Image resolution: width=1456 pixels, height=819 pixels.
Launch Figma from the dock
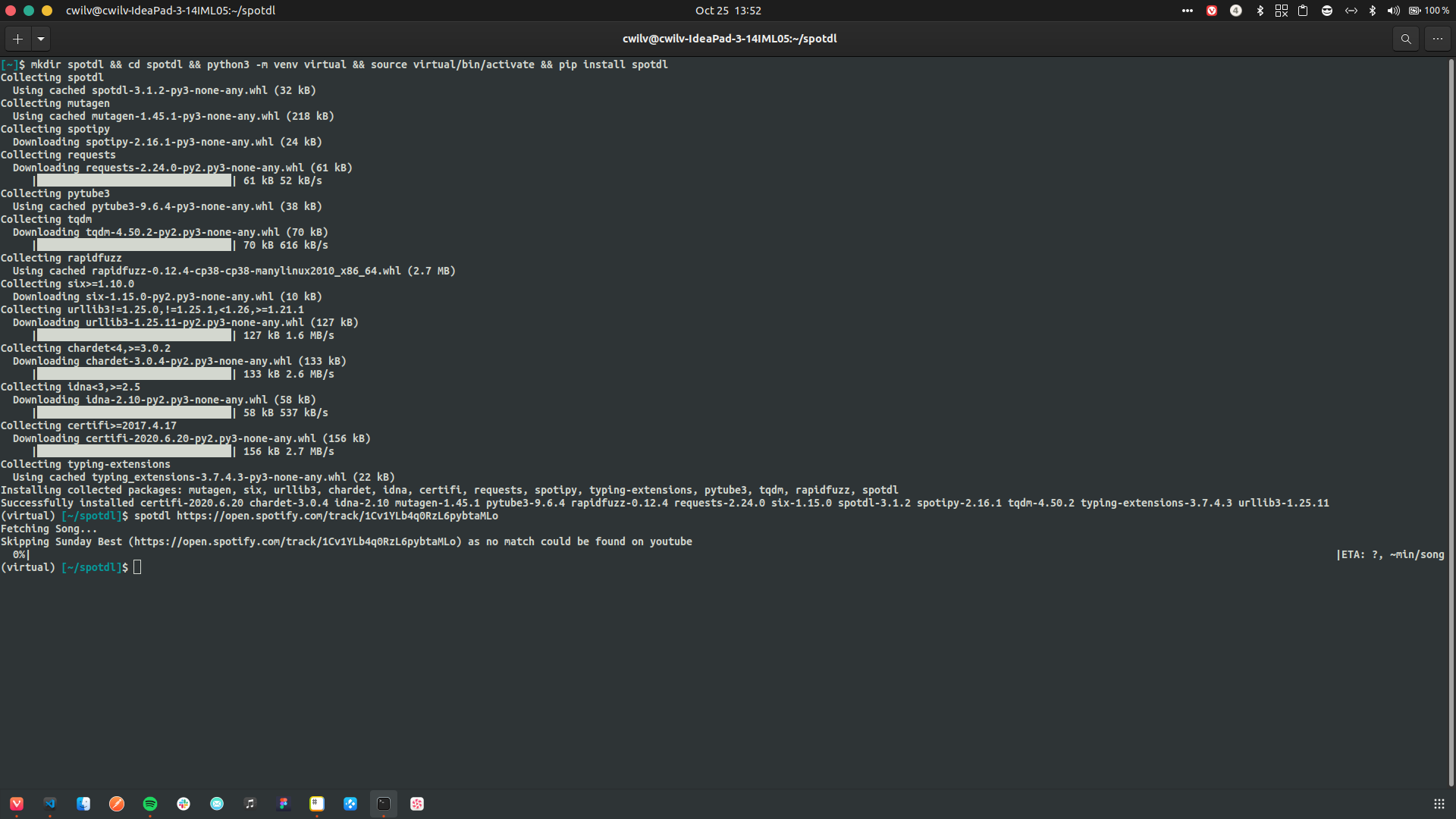click(284, 804)
